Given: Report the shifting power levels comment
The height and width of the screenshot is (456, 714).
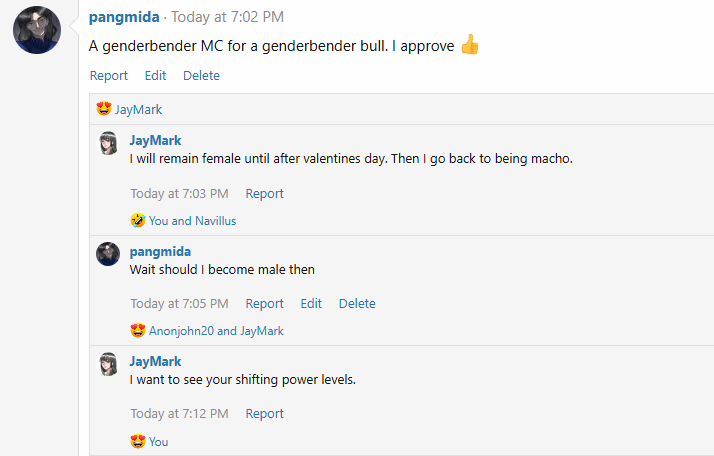Looking at the screenshot, I should pos(265,414).
